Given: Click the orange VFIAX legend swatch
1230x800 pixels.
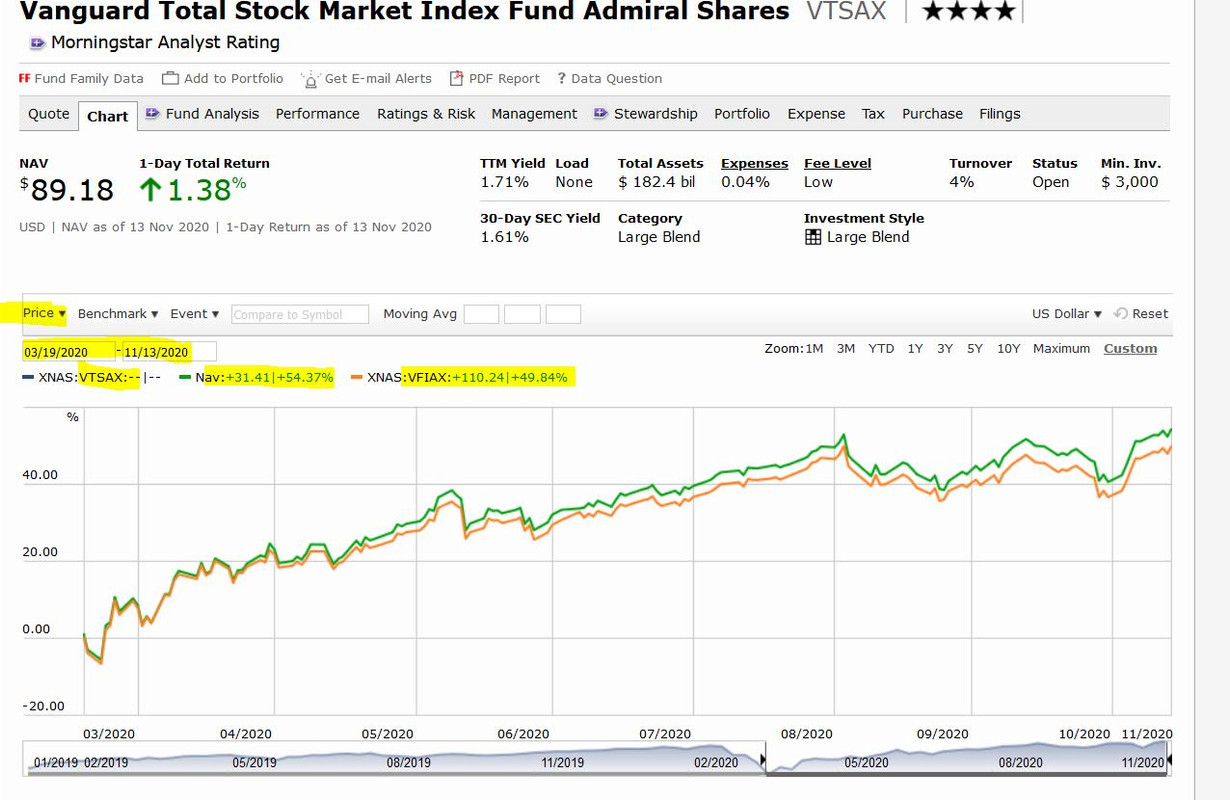Looking at the screenshot, I should tap(357, 378).
